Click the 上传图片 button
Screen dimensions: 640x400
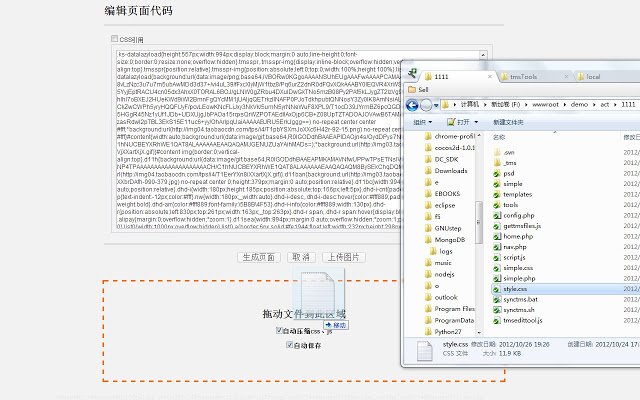(x=344, y=257)
